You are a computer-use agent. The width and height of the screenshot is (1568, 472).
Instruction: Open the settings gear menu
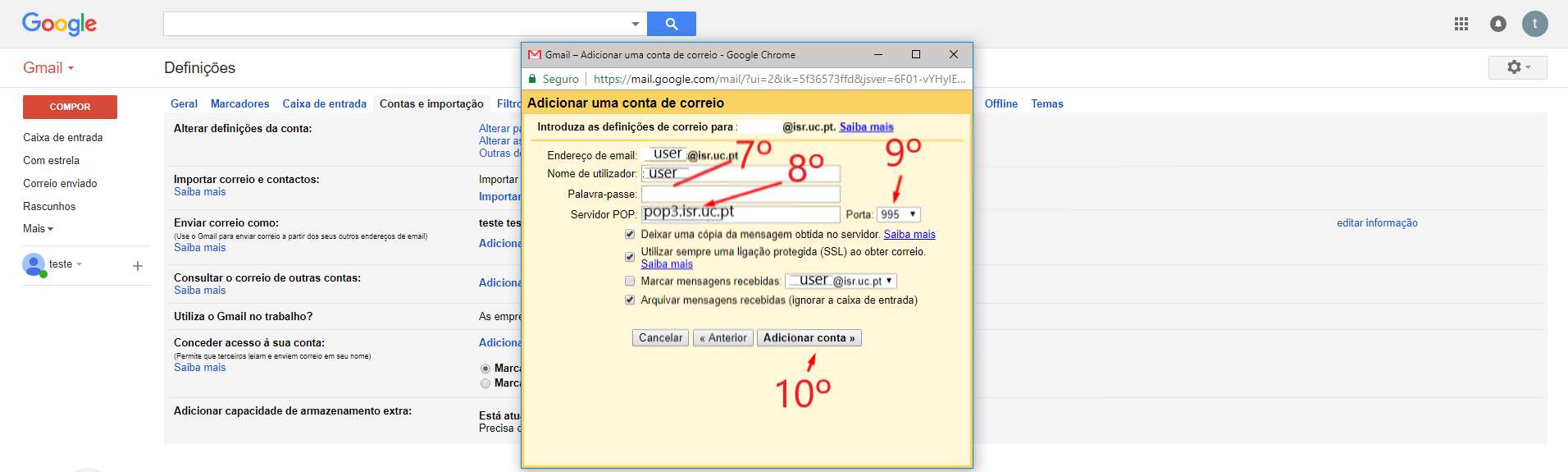(1518, 67)
